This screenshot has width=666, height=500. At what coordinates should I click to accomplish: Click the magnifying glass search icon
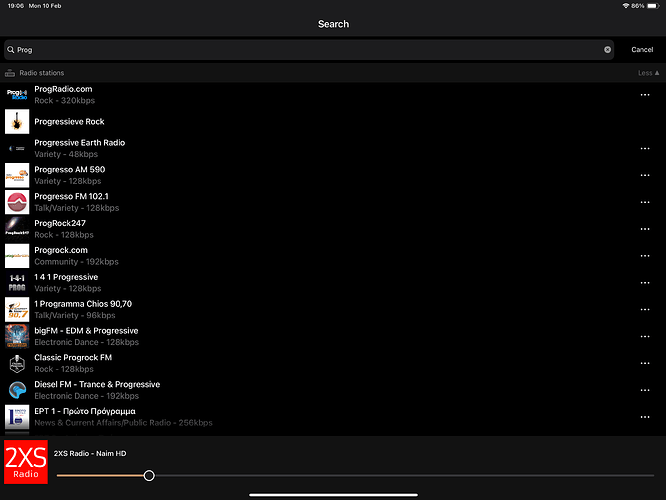pyautogui.click(x=11, y=50)
